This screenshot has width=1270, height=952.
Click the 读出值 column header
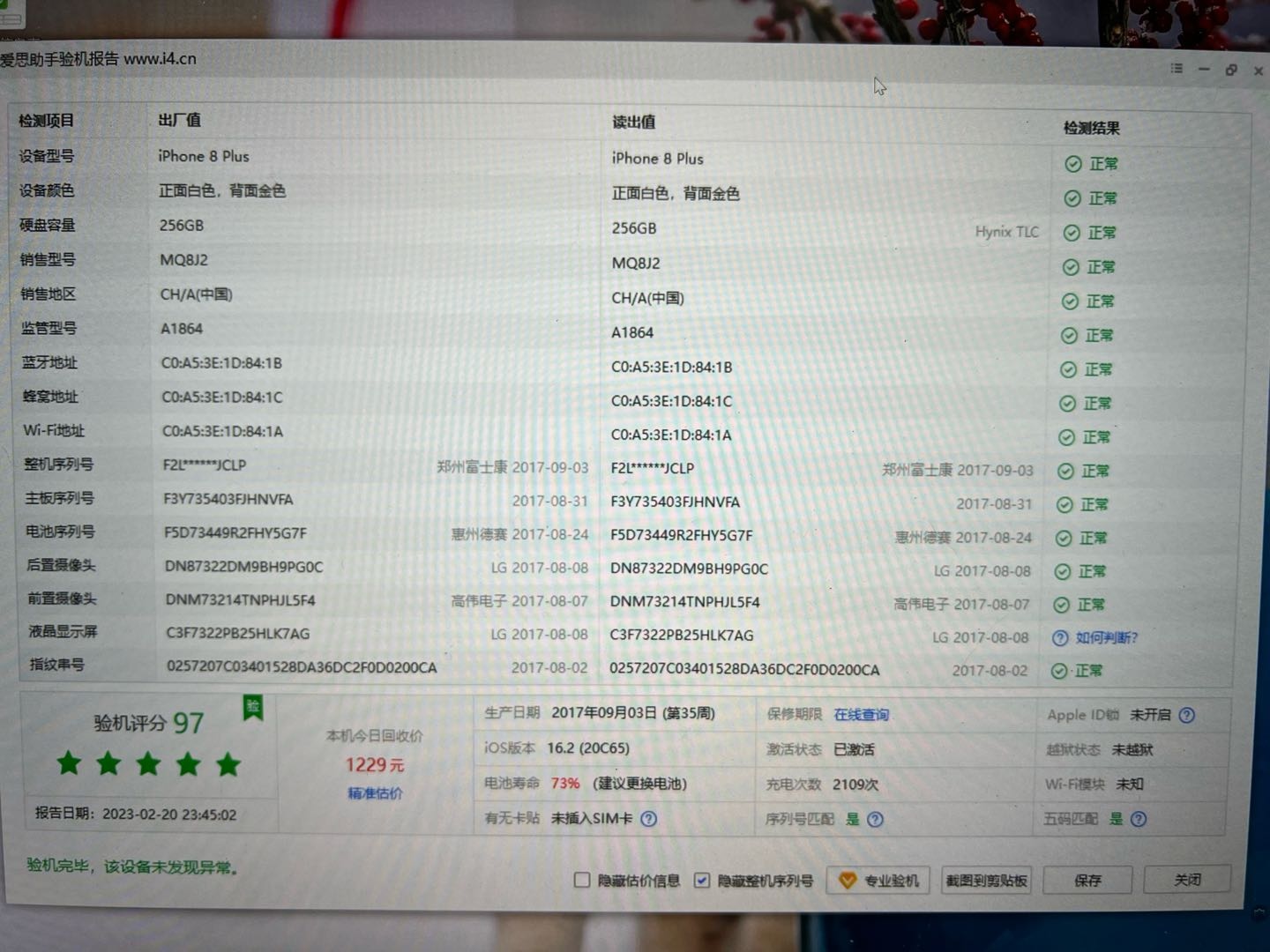pyautogui.click(x=633, y=123)
